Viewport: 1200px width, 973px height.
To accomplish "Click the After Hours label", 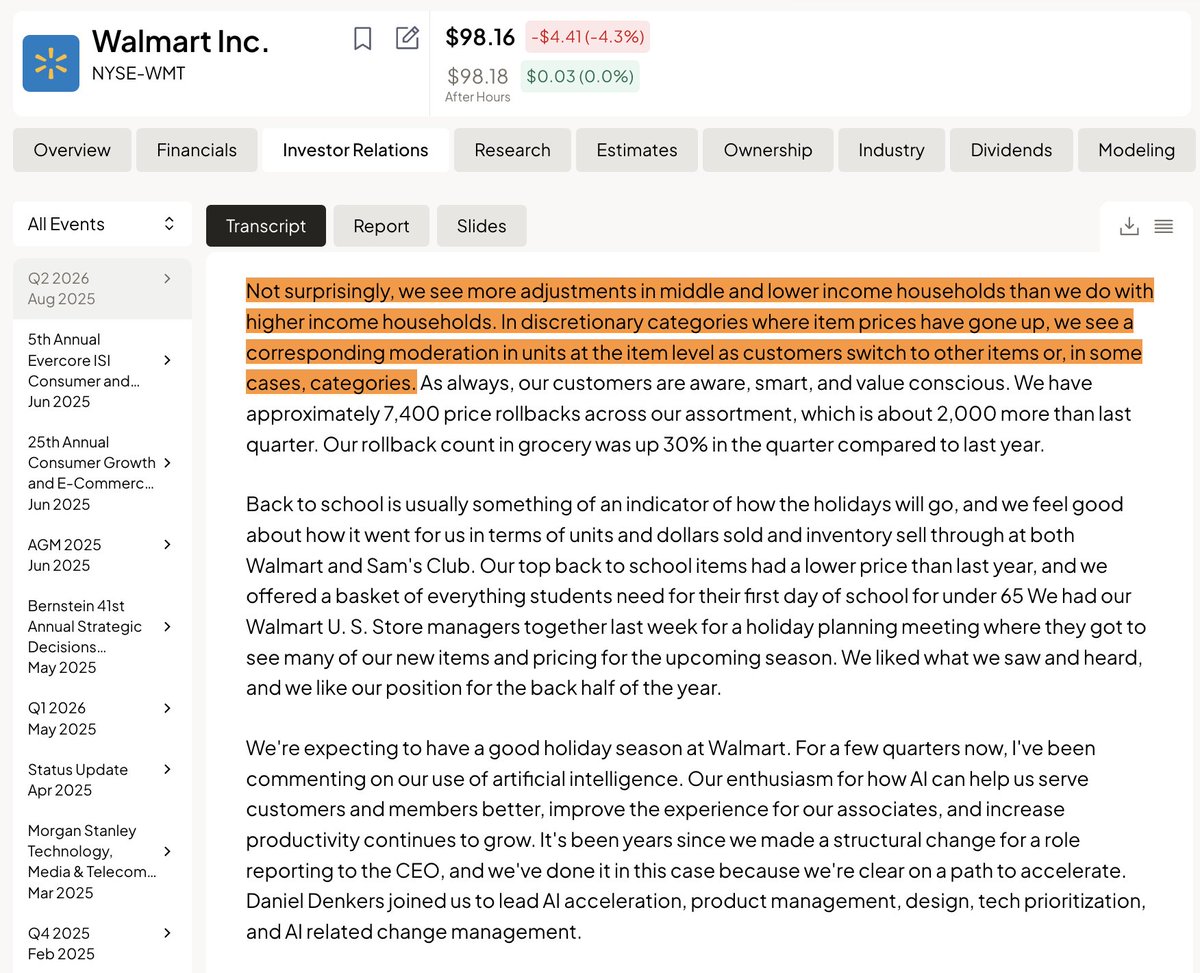I will 478,97.
